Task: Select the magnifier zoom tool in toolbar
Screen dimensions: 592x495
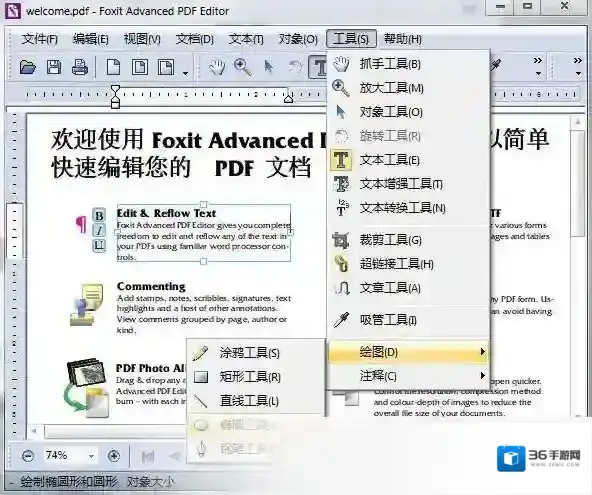Action: click(x=243, y=67)
